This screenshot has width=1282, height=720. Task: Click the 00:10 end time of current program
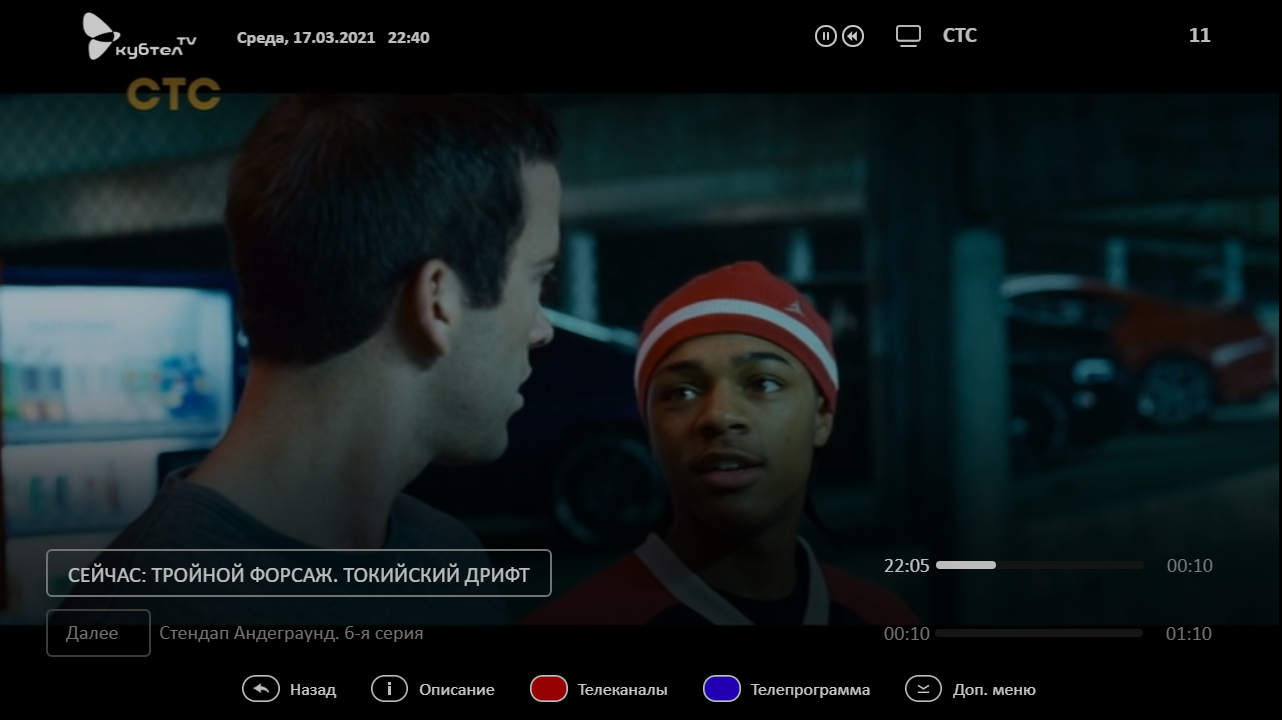pyautogui.click(x=1189, y=566)
